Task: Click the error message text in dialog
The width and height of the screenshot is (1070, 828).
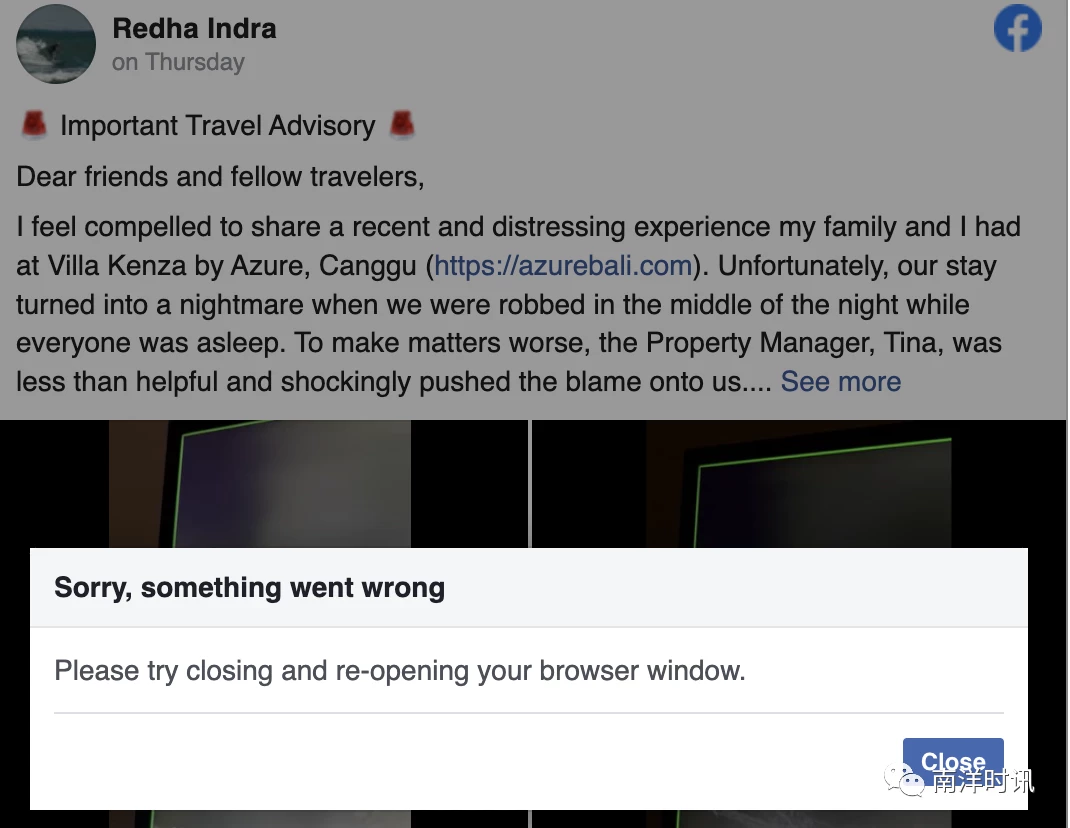Action: pyautogui.click(x=400, y=670)
